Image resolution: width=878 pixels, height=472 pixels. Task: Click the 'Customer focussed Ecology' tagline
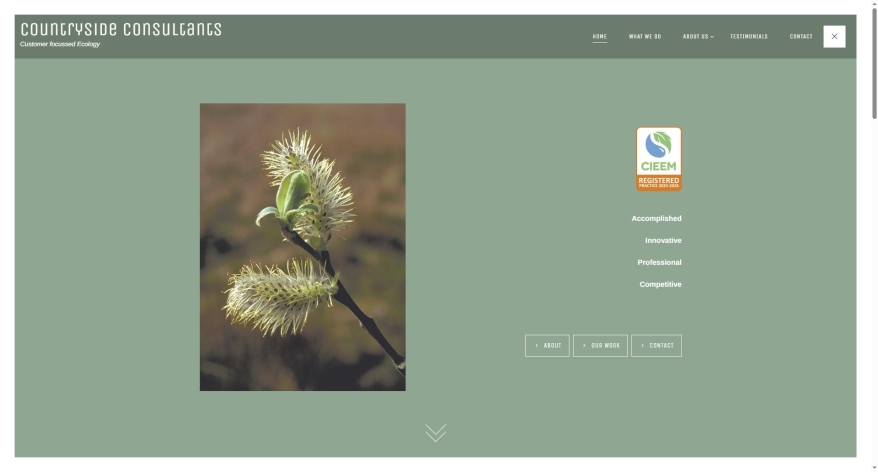coord(60,44)
